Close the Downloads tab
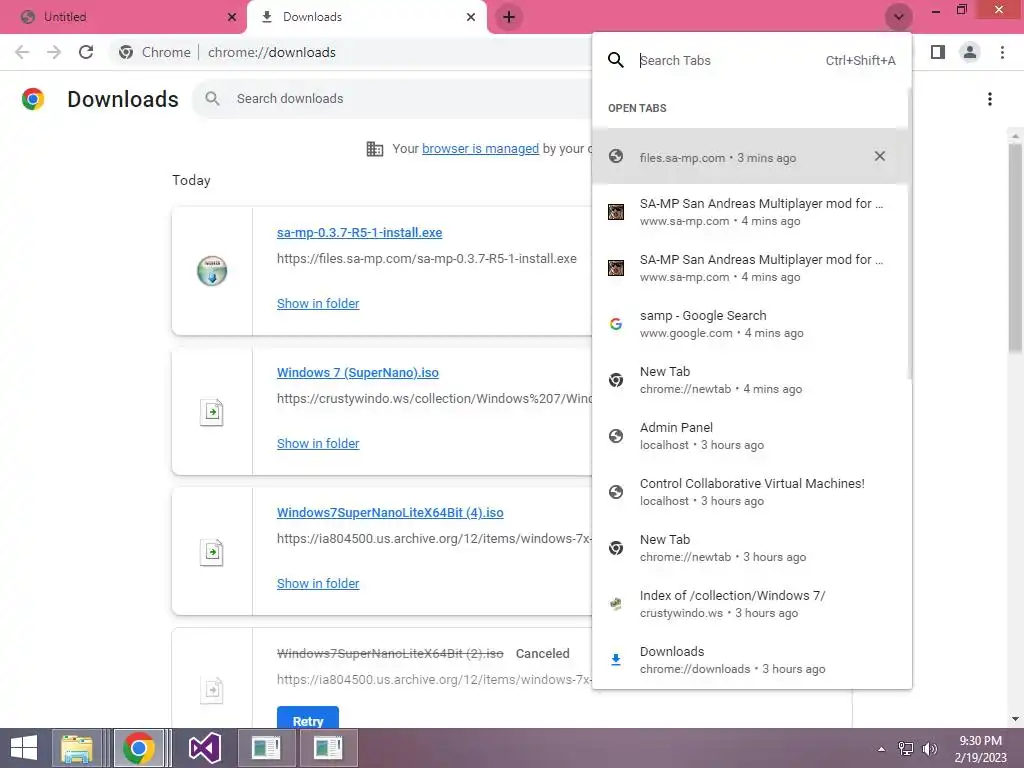 pyautogui.click(x=471, y=17)
